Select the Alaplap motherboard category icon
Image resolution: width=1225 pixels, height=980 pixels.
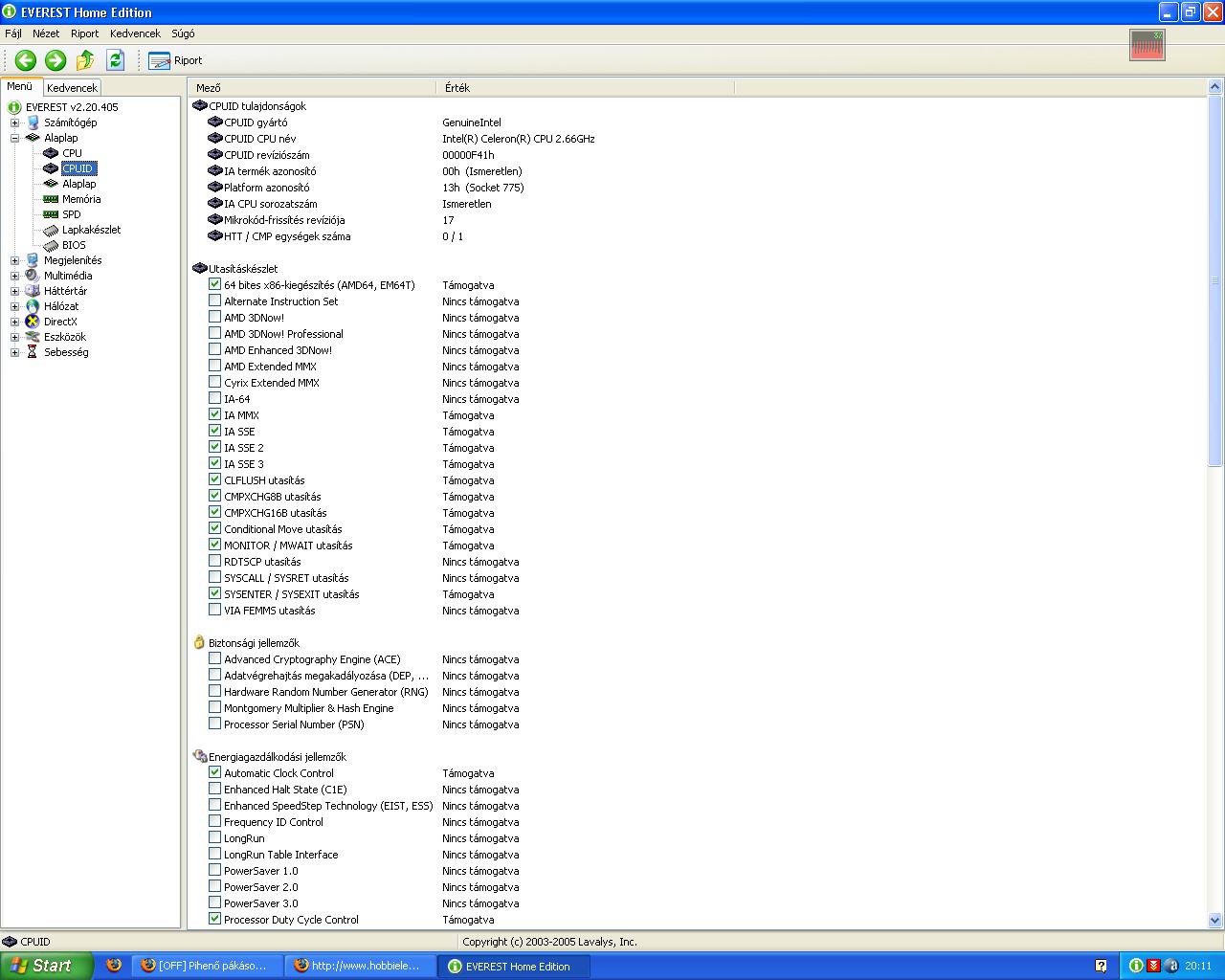pyautogui.click(x=33, y=138)
